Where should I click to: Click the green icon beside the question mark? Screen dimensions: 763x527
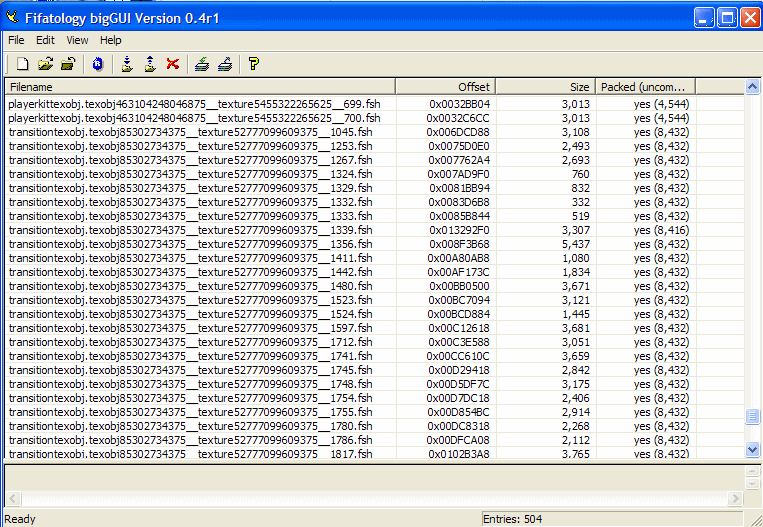coord(225,64)
